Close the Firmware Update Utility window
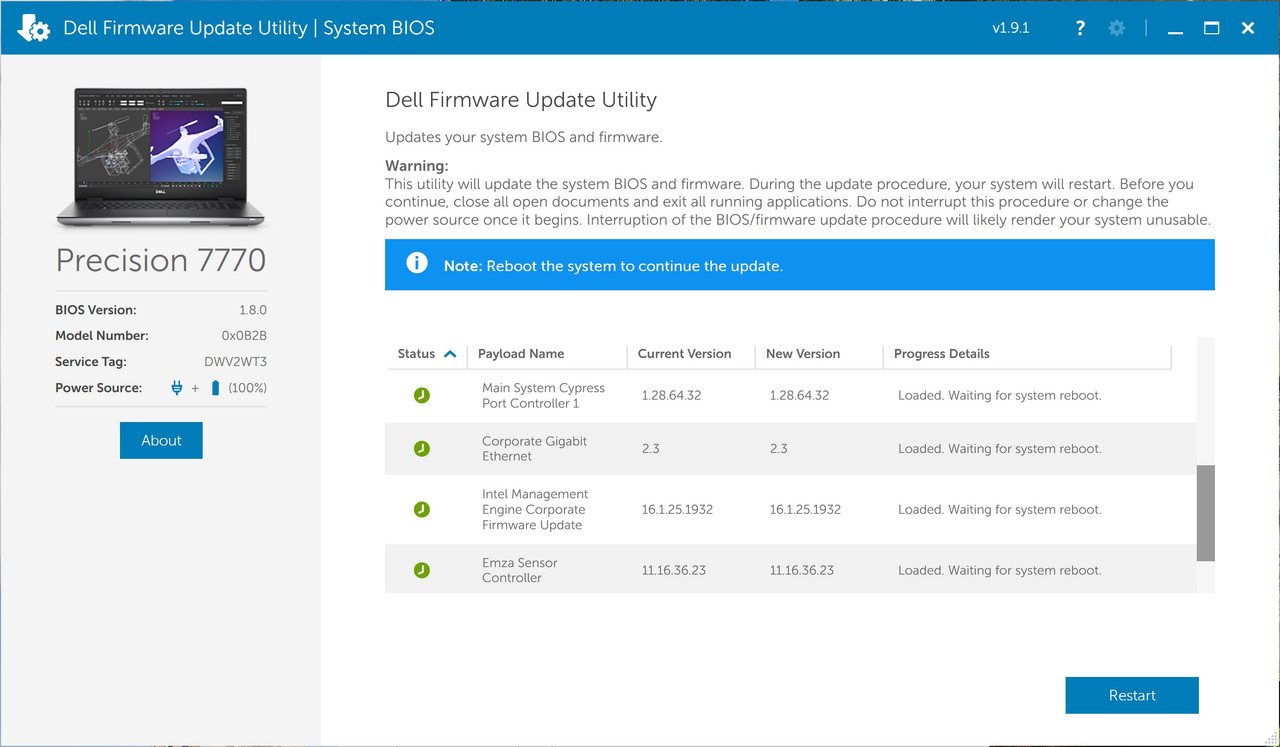Image resolution: width=1280 pixels, height=747 pixels. click(x=1248, y=28)
